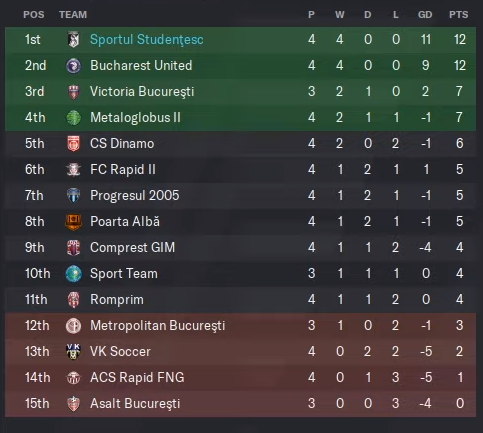This screenshot has width=483, height=433.
Task: Select the Comprest GIM team name
Action: coord(132,248)
